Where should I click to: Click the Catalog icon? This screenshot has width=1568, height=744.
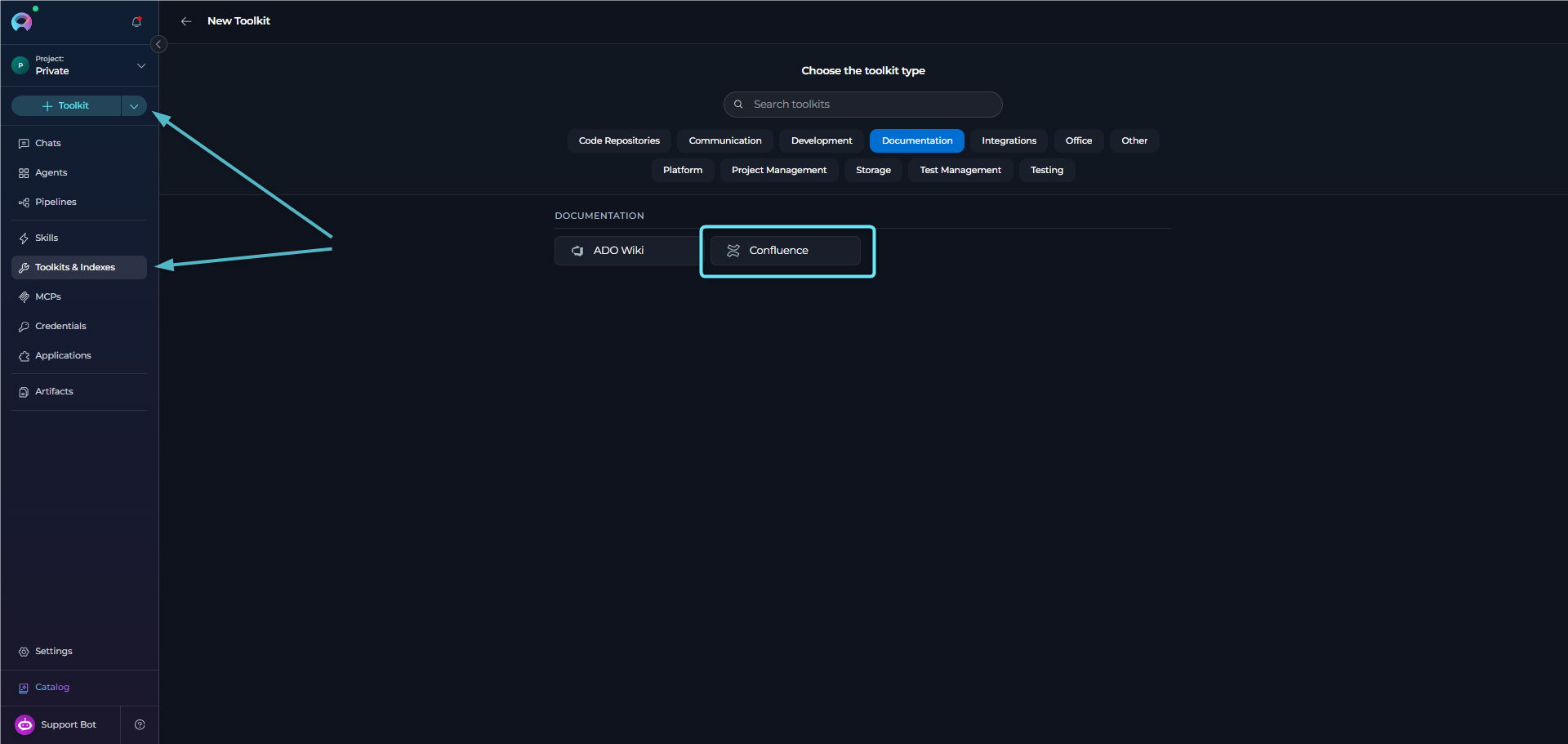tap(24, 688)
